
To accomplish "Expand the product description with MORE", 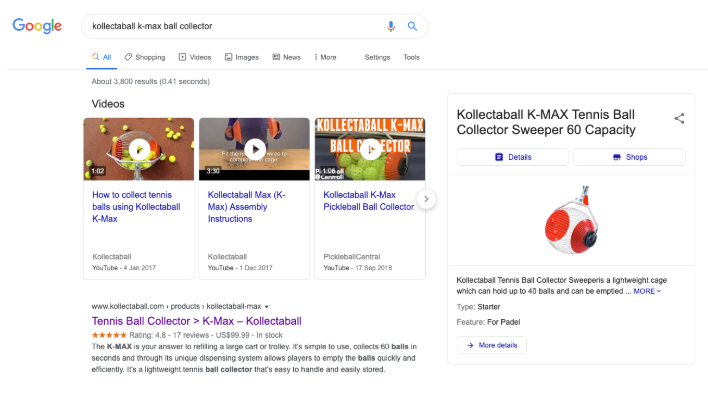I will coord(647,291).
